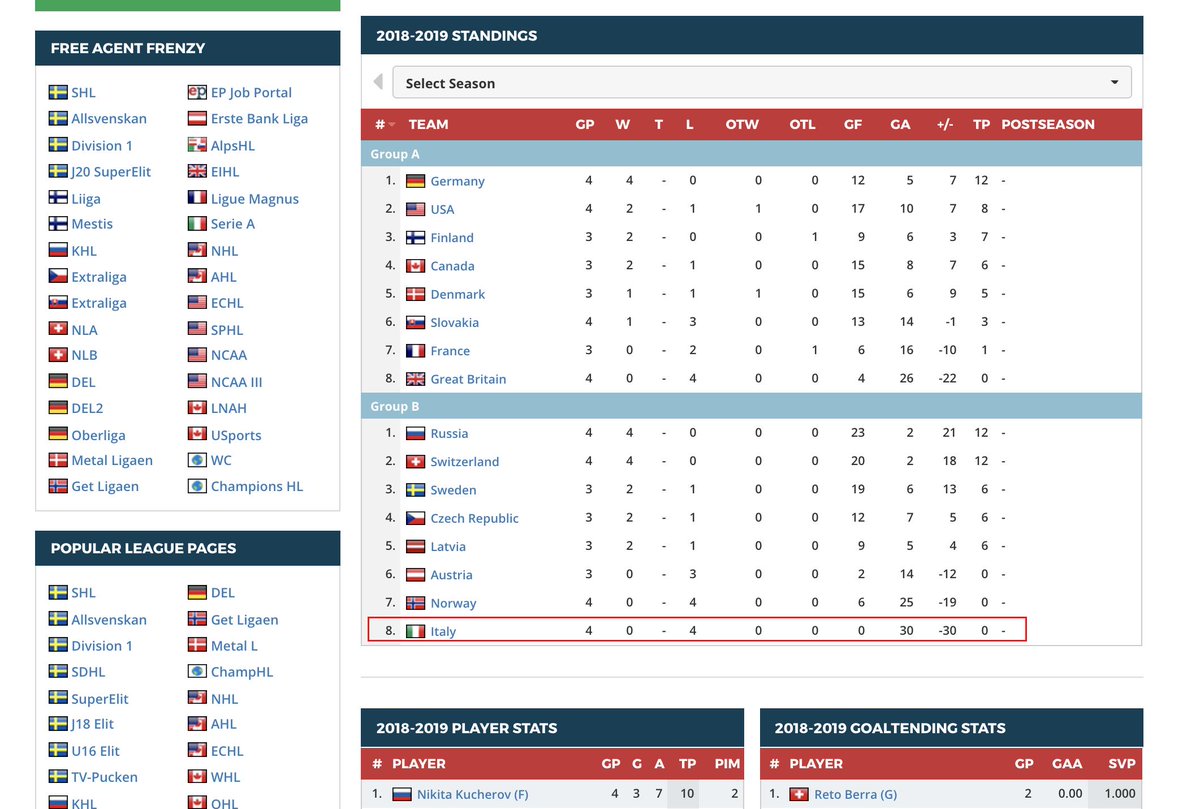
Task: Click the Russia flag in Group B
Action: 418,433
